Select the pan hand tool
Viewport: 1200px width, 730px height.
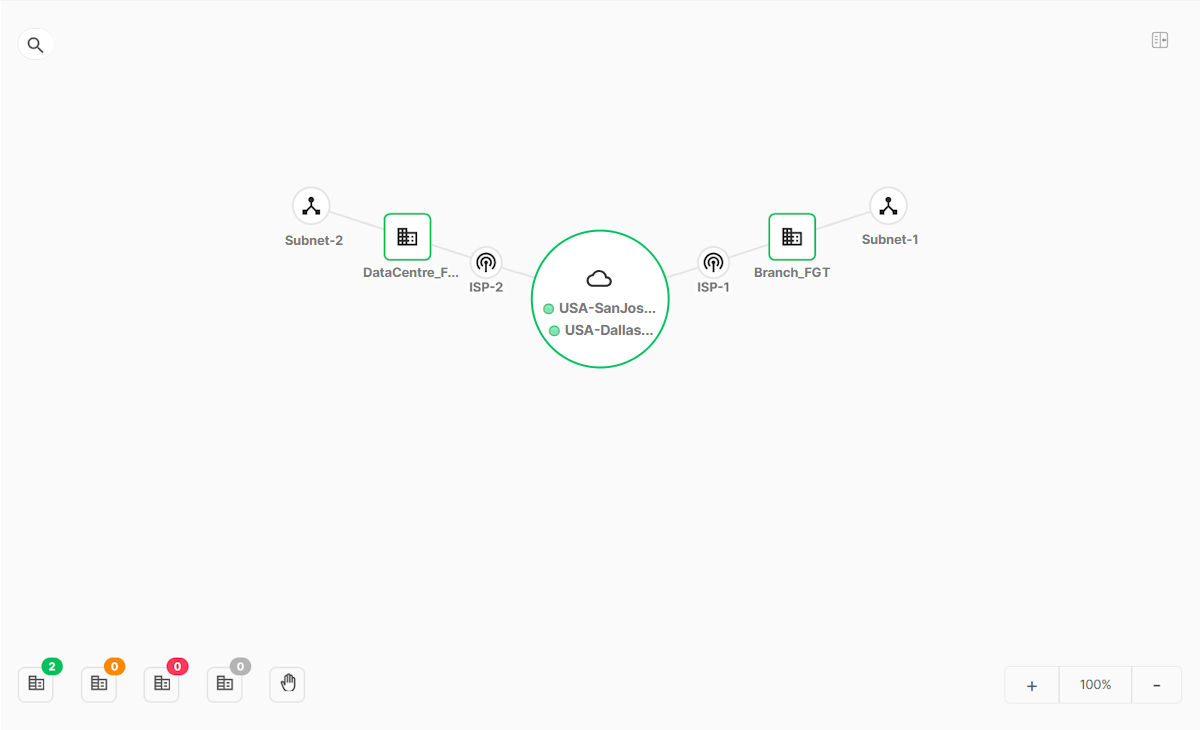[x=287, y=684]
